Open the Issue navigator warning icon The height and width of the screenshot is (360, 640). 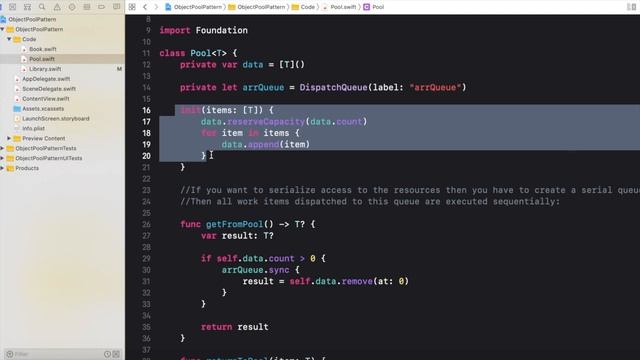(x=57, y=7)
